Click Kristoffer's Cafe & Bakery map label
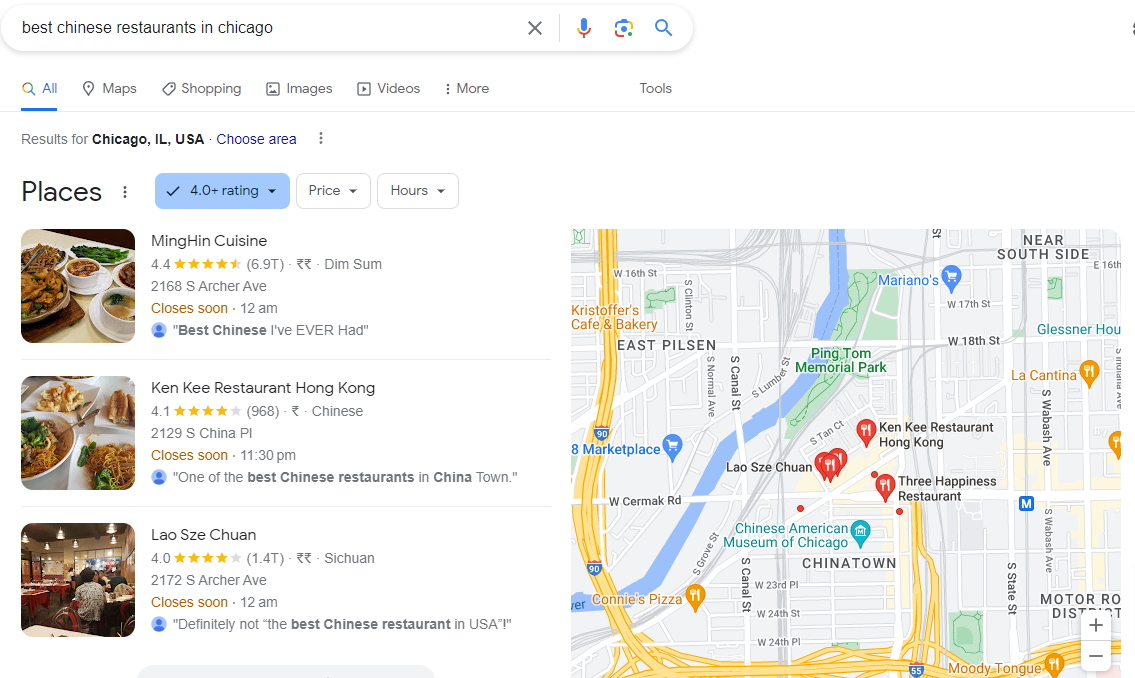 point(614,317)
